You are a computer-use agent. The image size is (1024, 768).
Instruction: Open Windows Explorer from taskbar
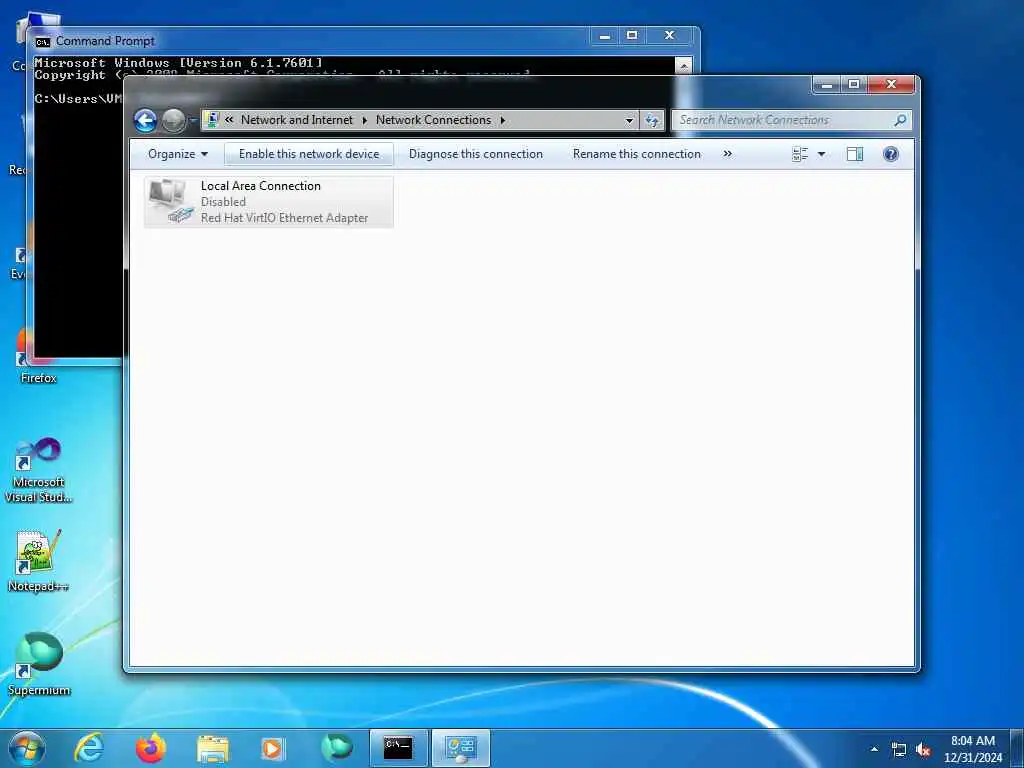pos(212,748)
